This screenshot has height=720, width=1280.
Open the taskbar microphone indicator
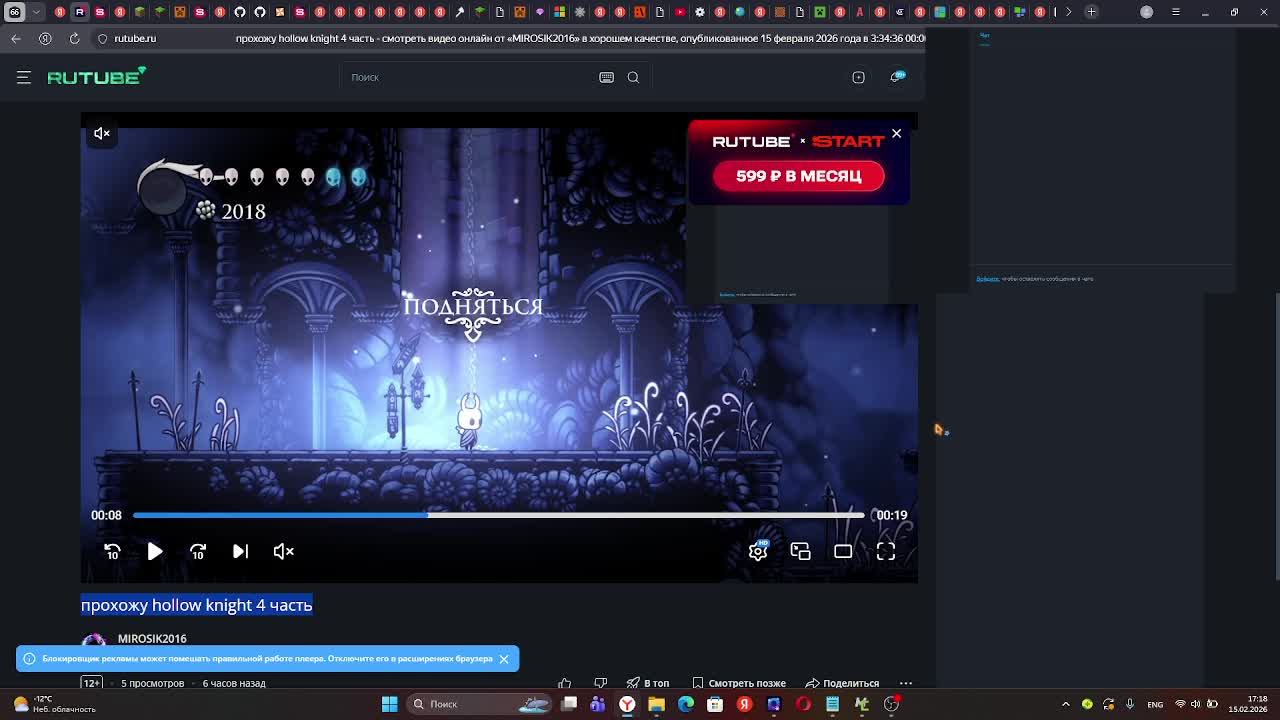(x=1130, y=704)
